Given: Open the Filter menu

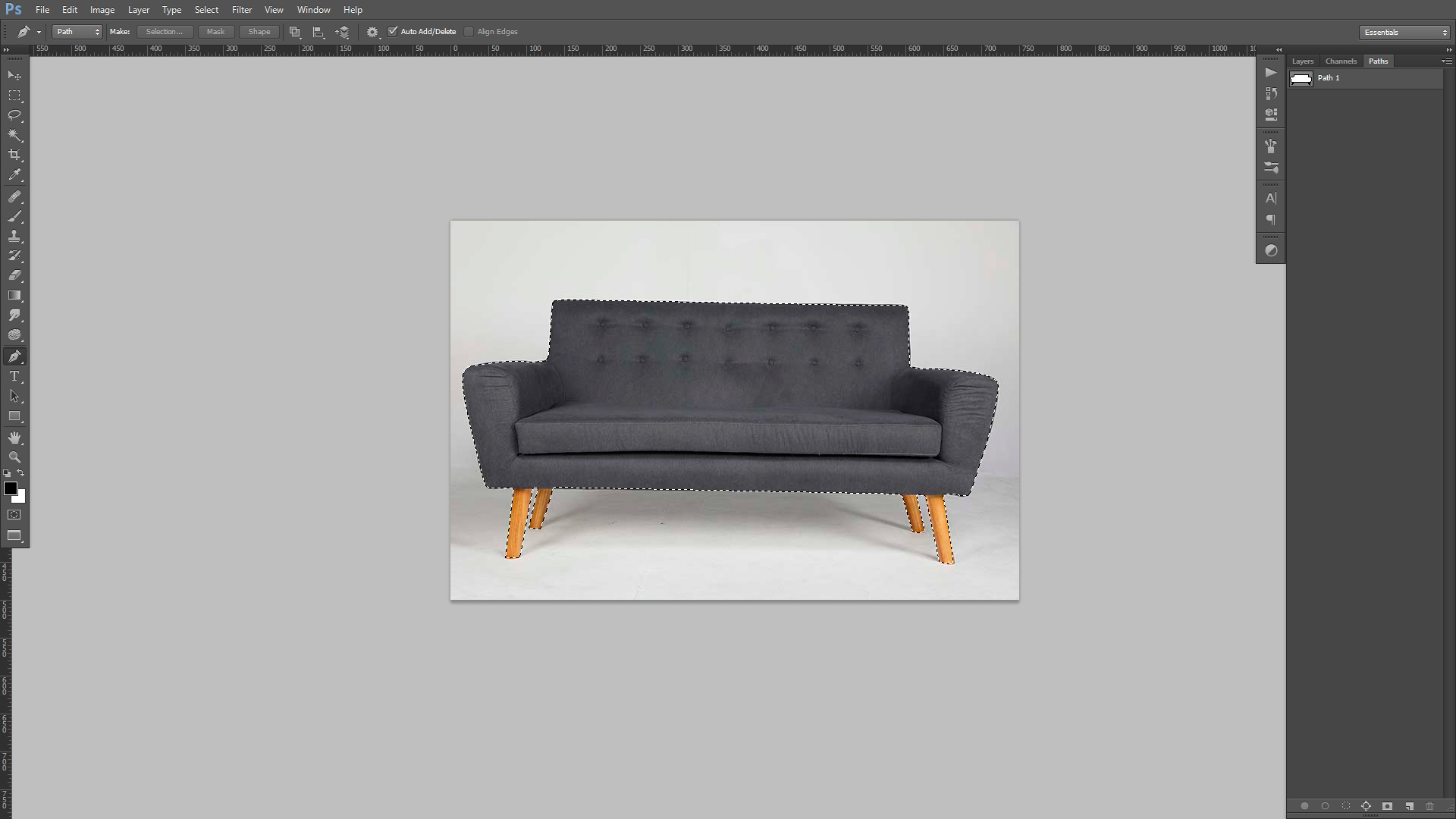Looking at the screenshot, I should point(242,10).
